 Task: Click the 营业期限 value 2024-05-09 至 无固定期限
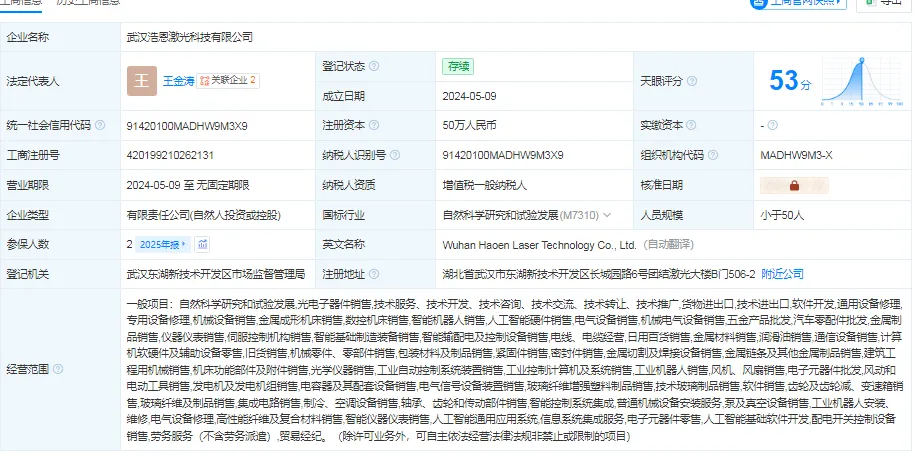pos(188,186)
